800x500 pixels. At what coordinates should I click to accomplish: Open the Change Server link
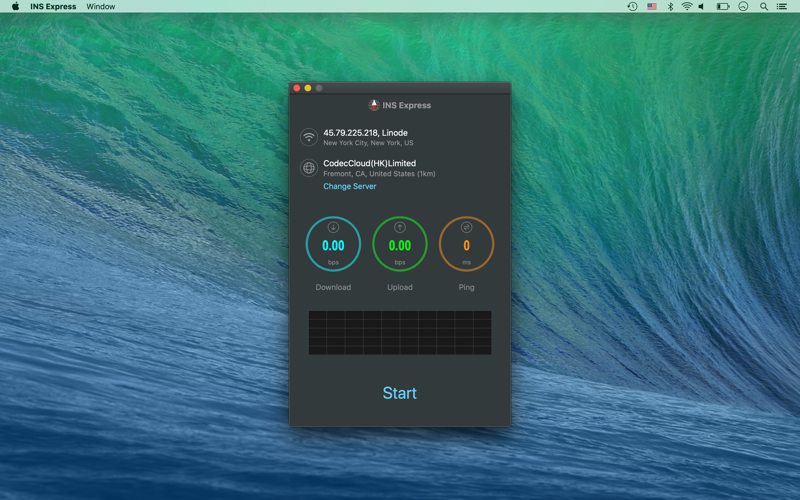click(x=349, y=186)
